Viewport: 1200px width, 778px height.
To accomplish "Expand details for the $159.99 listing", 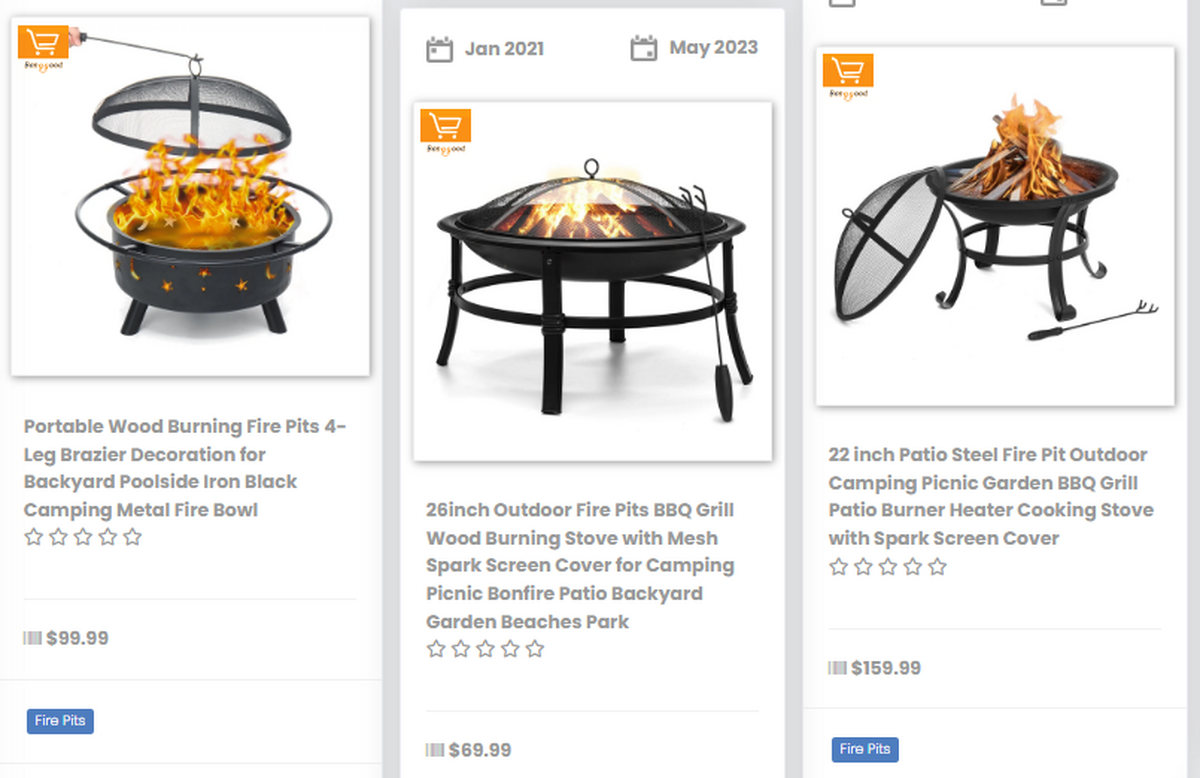I will (x=887, y=668).
